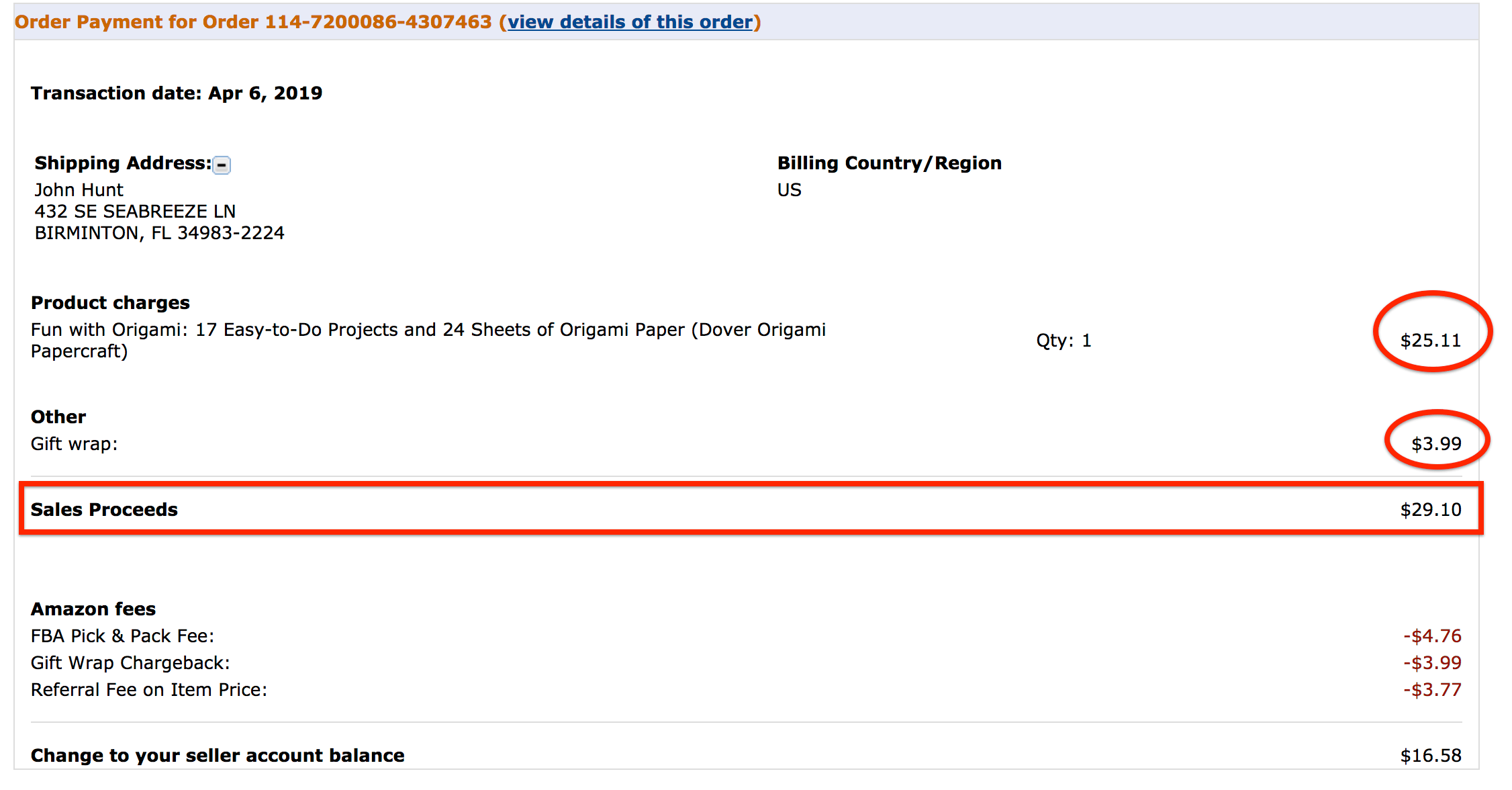Select the circled gift wrap amount $3.99

[1437, 443]
